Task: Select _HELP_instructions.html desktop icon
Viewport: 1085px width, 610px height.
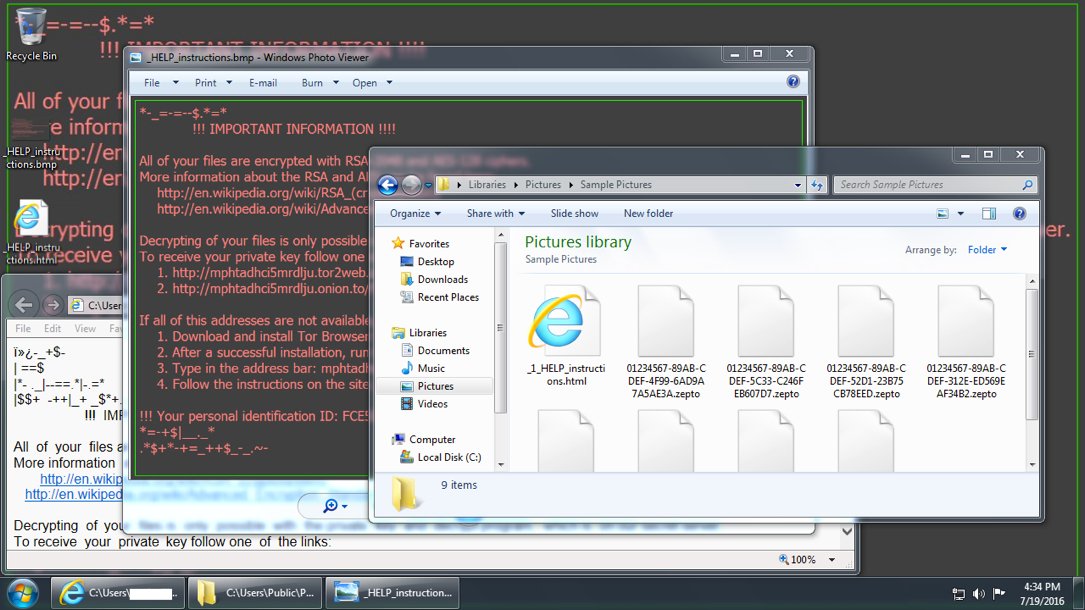Action: [x=30, y=232]
